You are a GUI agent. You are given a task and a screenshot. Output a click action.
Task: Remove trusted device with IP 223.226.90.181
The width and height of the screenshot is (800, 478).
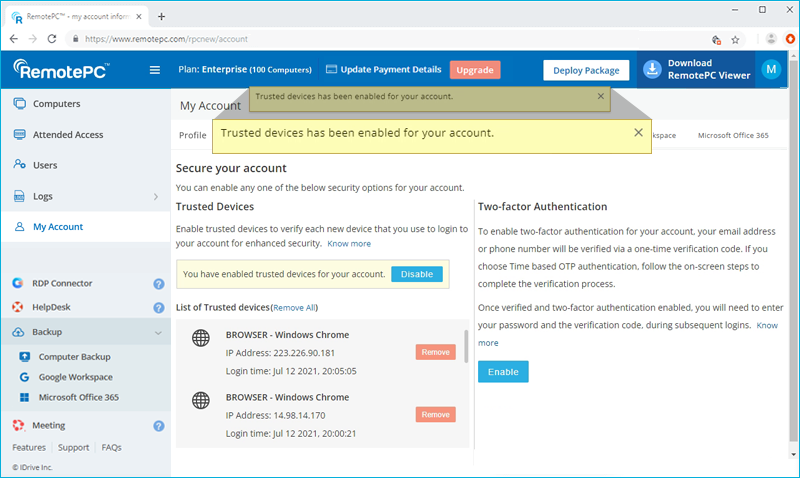coord(435,352)
